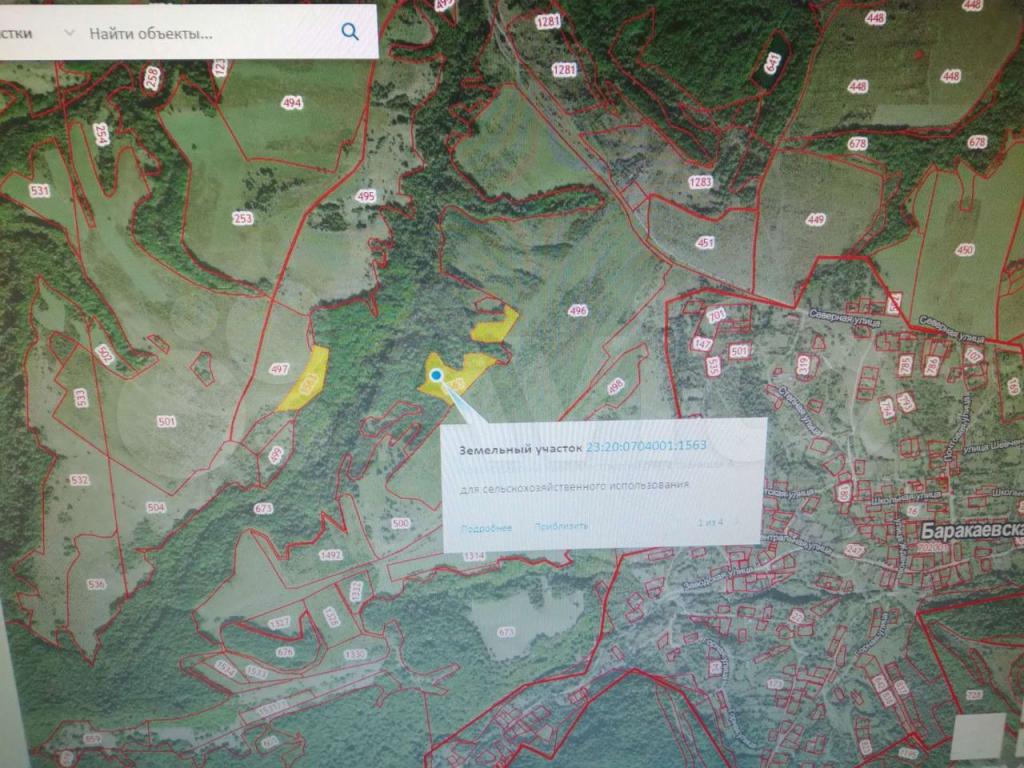Focus the "Найти объекты..." search field
Screen dimensions: 1024x768
pos(200,32)
